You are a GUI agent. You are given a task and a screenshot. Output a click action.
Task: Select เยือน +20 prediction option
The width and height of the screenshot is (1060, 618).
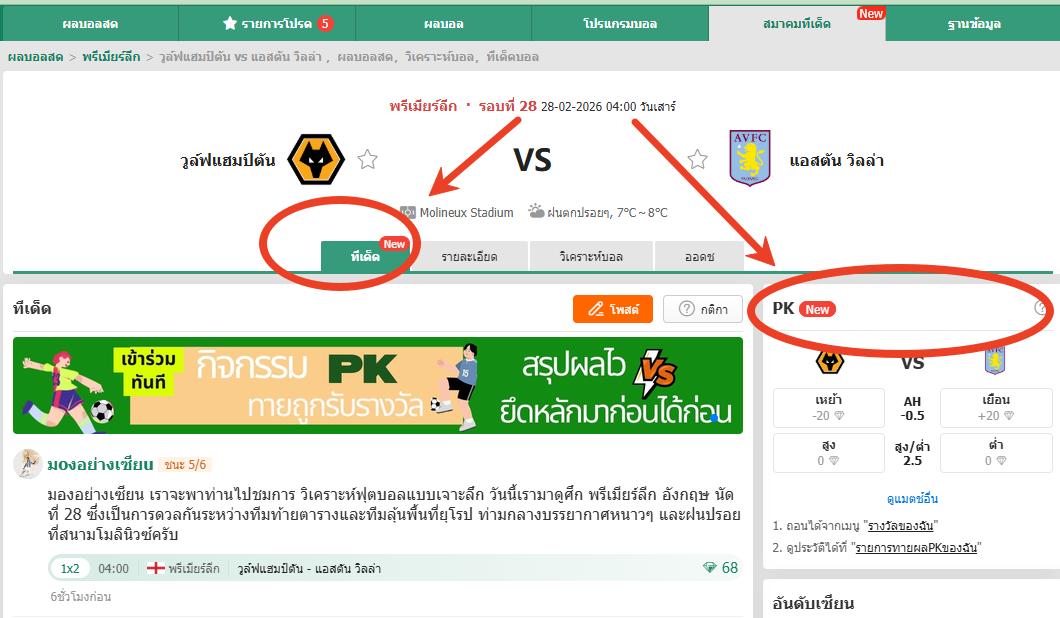pos(996,408)
